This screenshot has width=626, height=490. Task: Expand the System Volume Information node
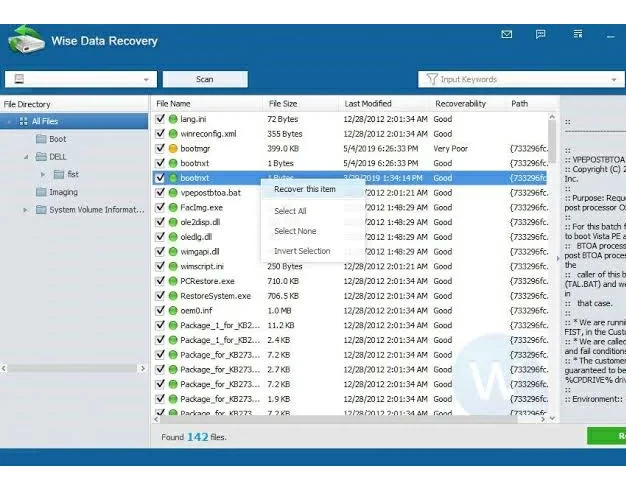pyautogui.click(x=25, y=210)
